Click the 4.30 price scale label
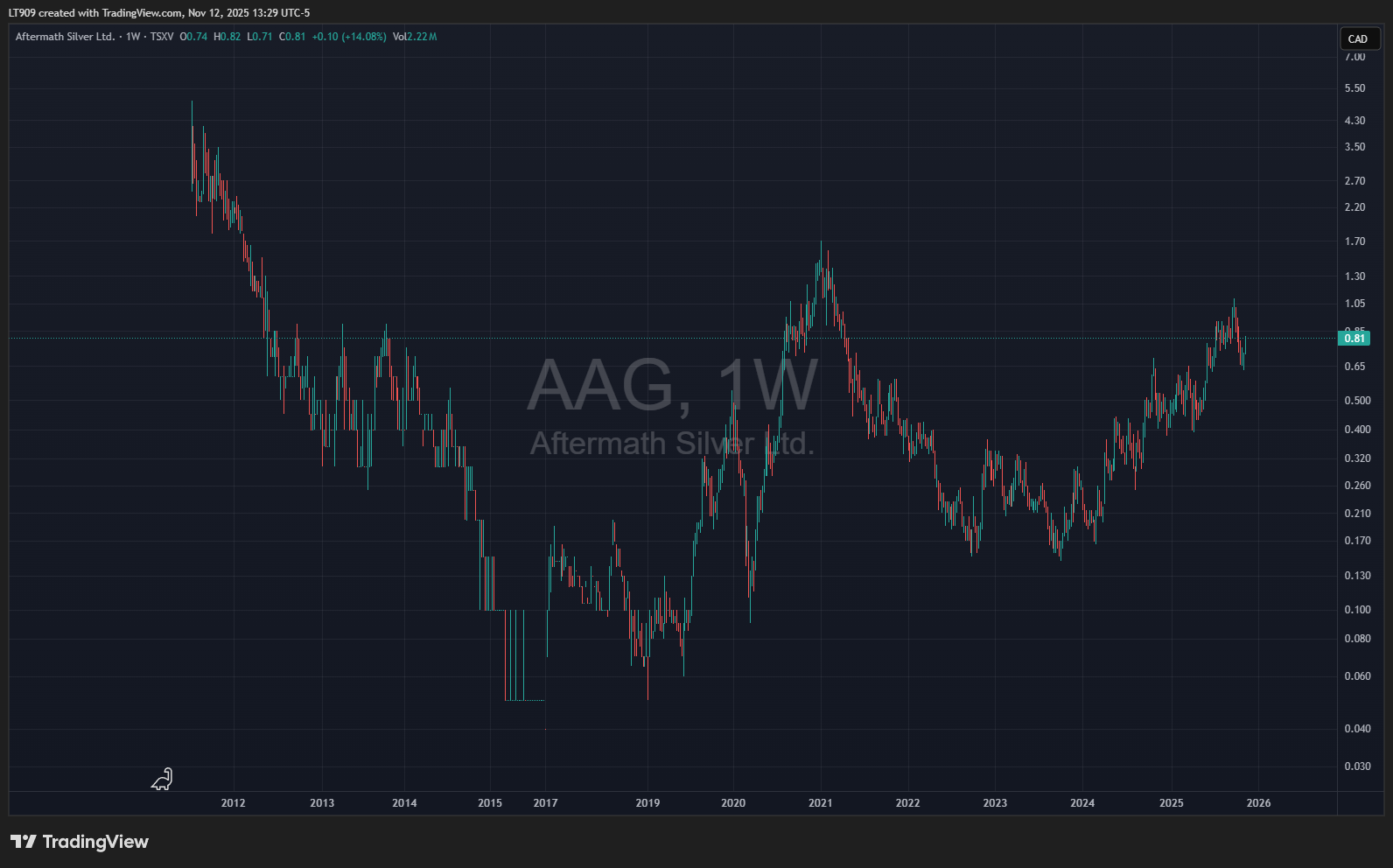The height and width of the screenshot is (868, 1393). pyautogui.click(x=1354, y=121)
